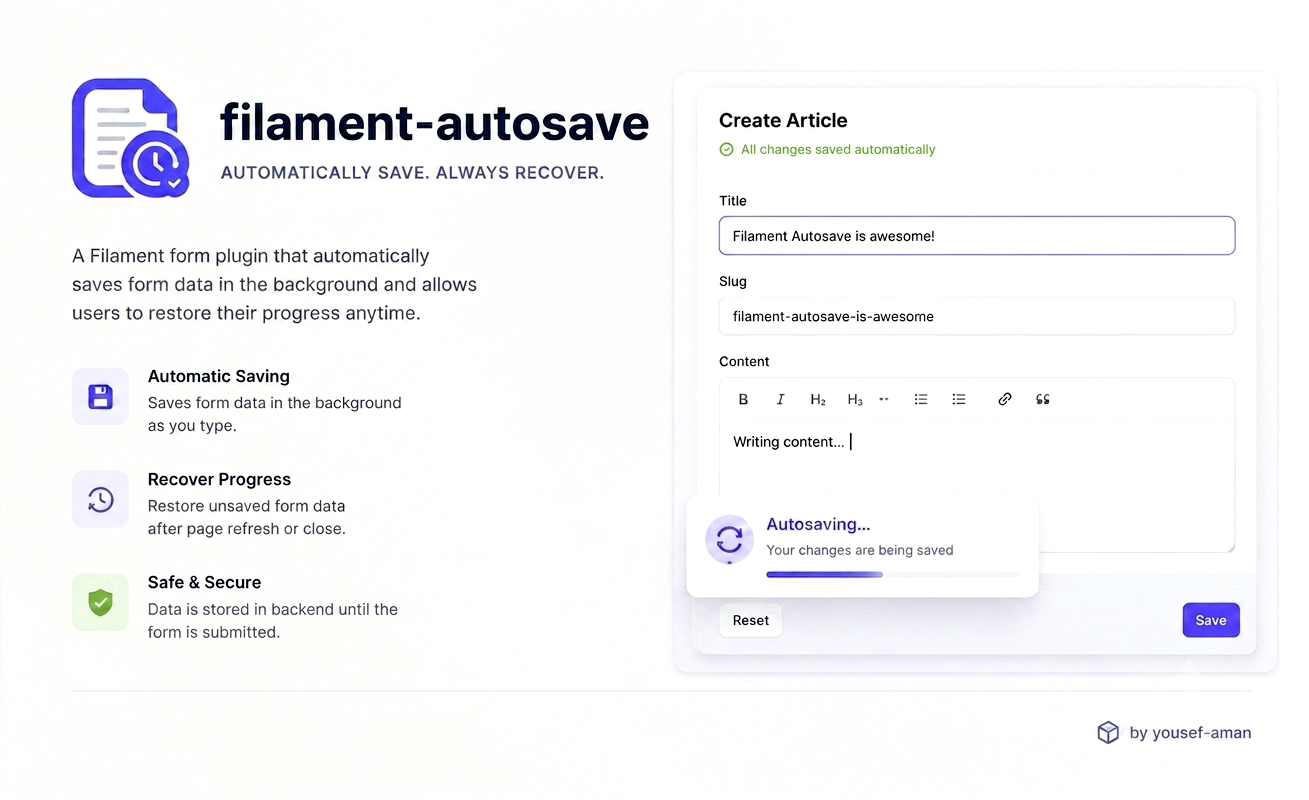
Task: Click 'Your changes are being saved' message
Action: tap(860, 550)
